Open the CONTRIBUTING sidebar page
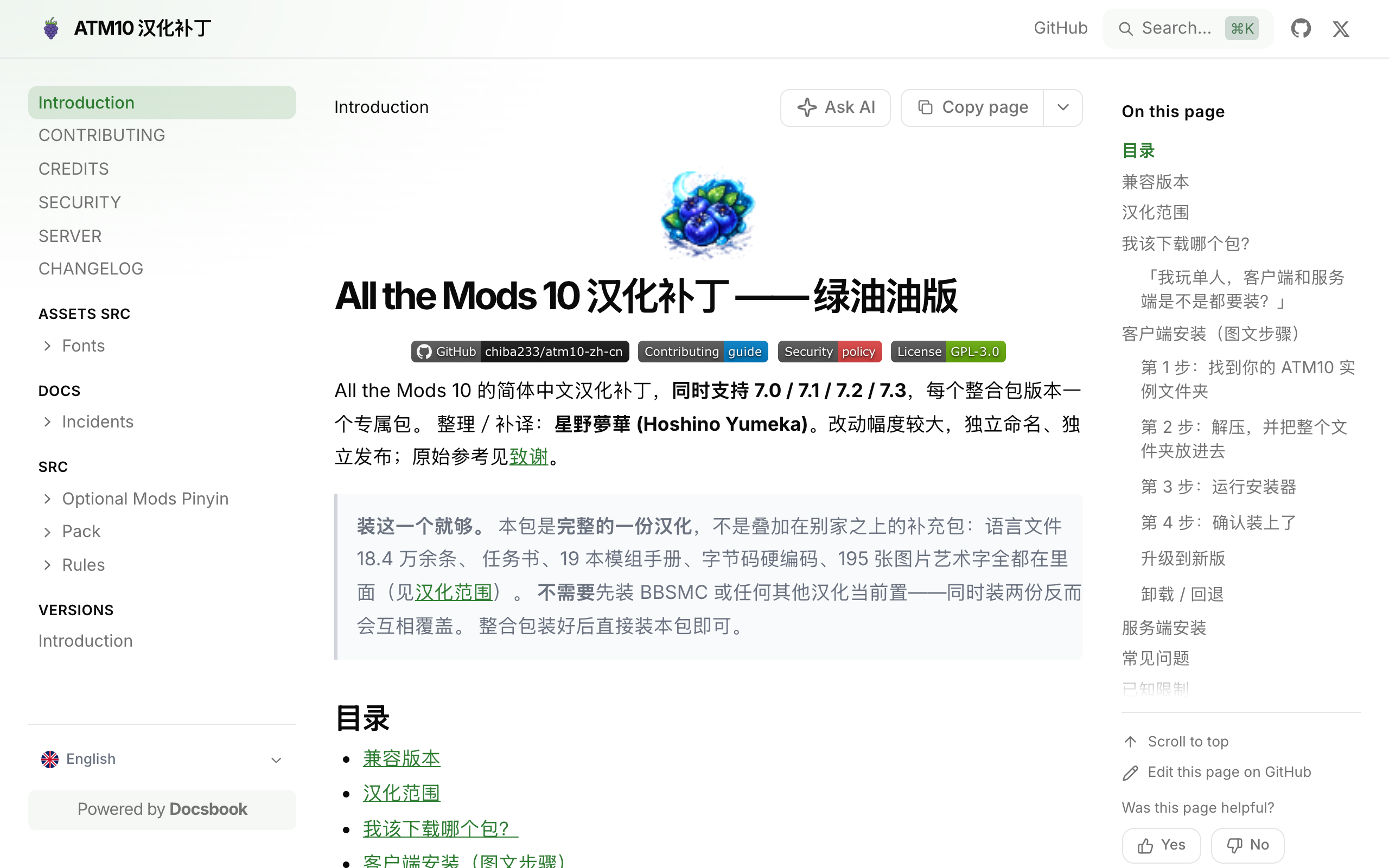Image resolution: width=1389 pixels, height=868 pixels. 101,136
